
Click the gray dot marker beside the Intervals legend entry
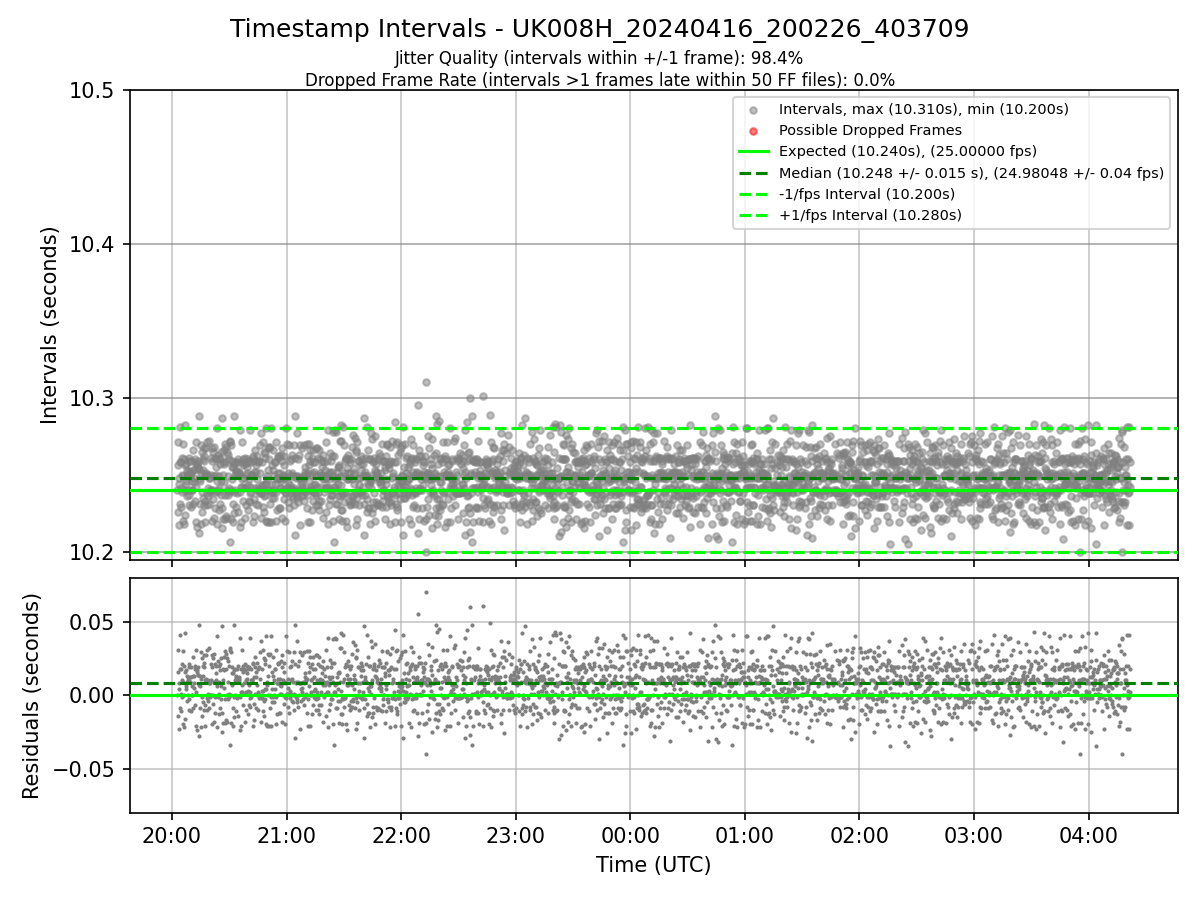click(754, 110)
